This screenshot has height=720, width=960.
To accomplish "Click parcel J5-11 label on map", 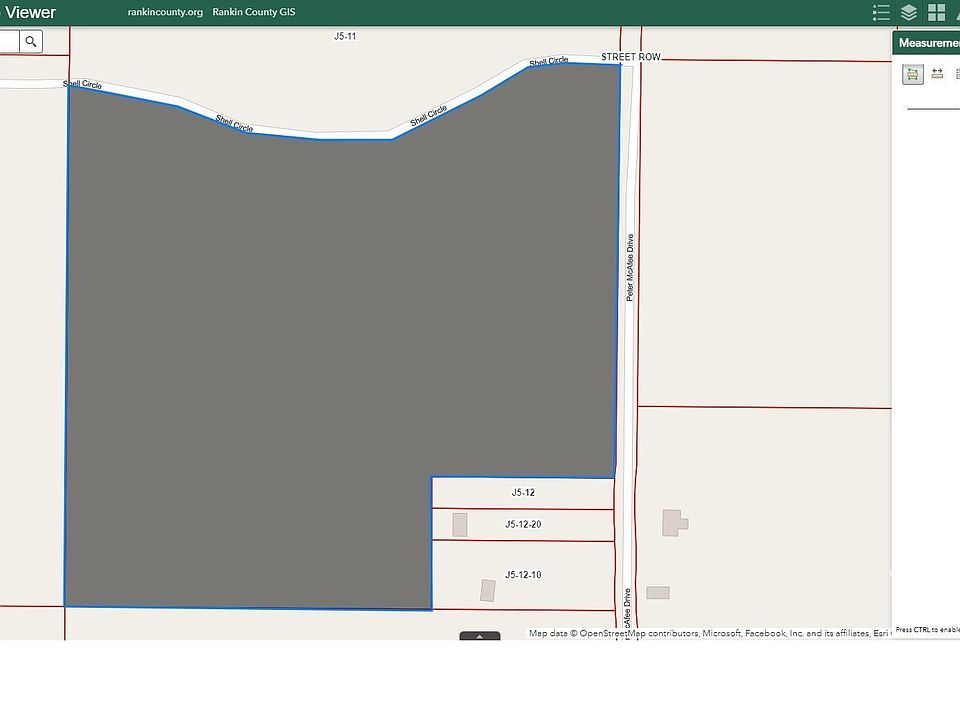I will [x=345, y=36].
